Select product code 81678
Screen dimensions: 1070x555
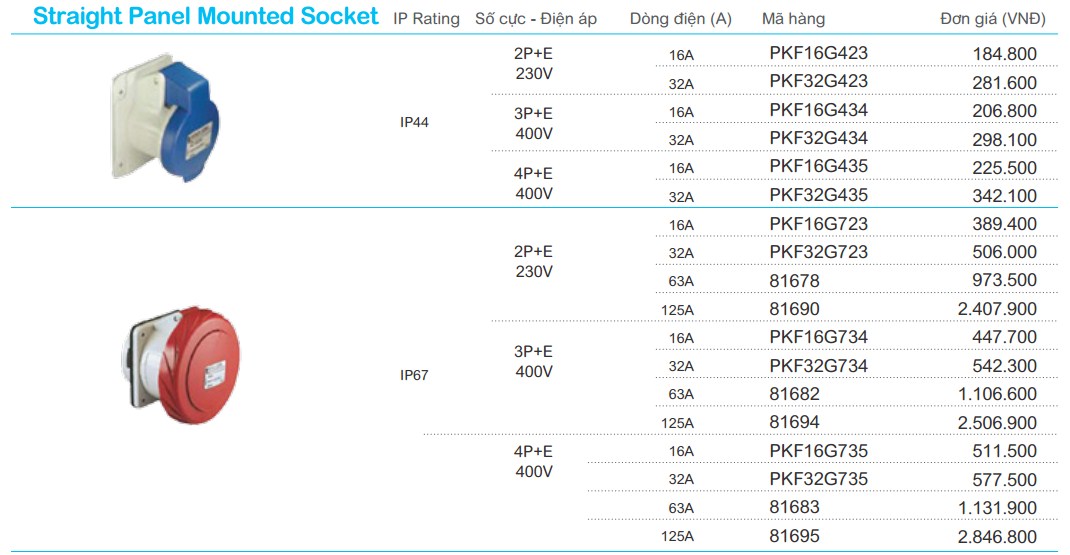[x=794, y=281]
